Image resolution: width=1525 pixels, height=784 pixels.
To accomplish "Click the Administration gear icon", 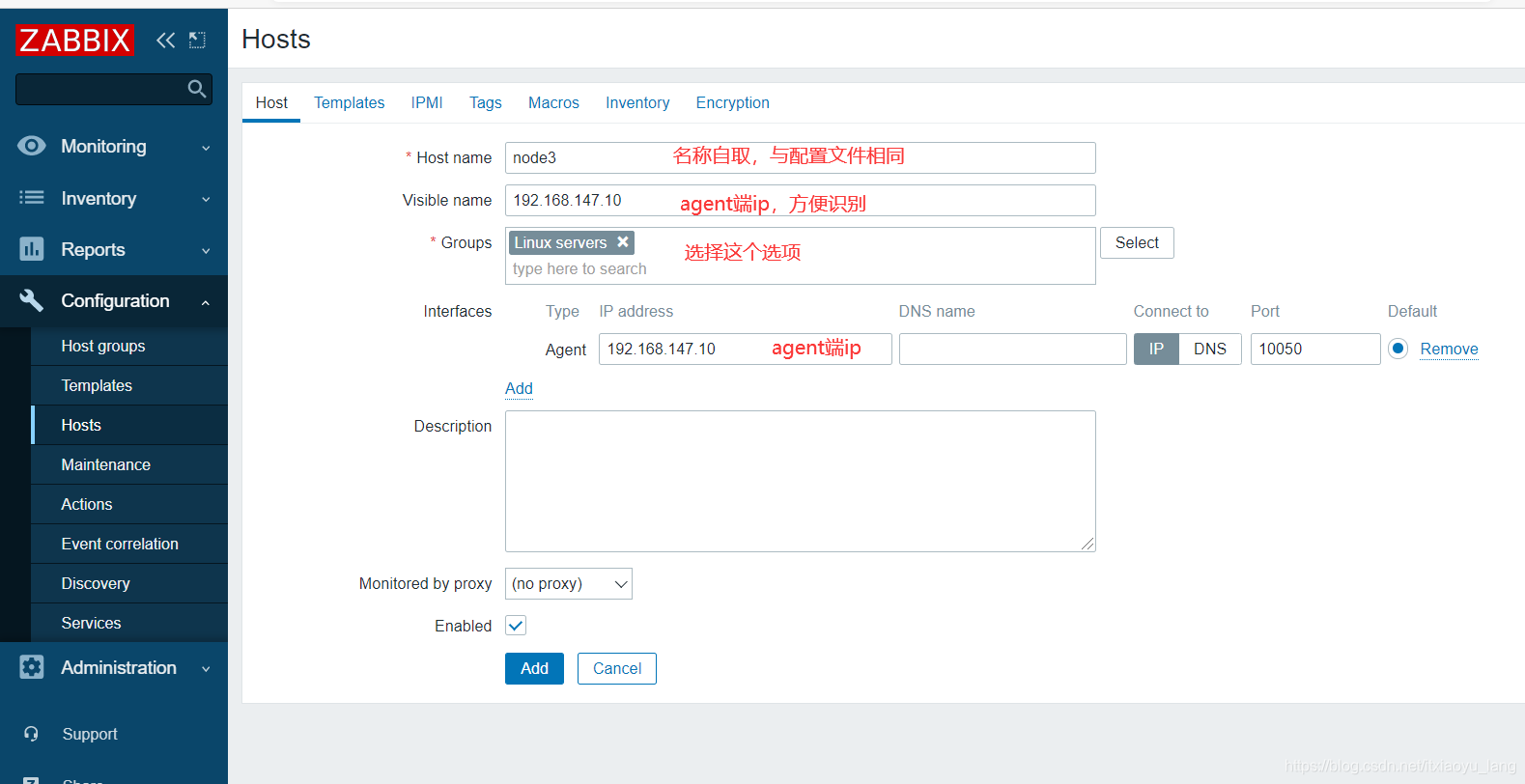I will pos(32,667).
